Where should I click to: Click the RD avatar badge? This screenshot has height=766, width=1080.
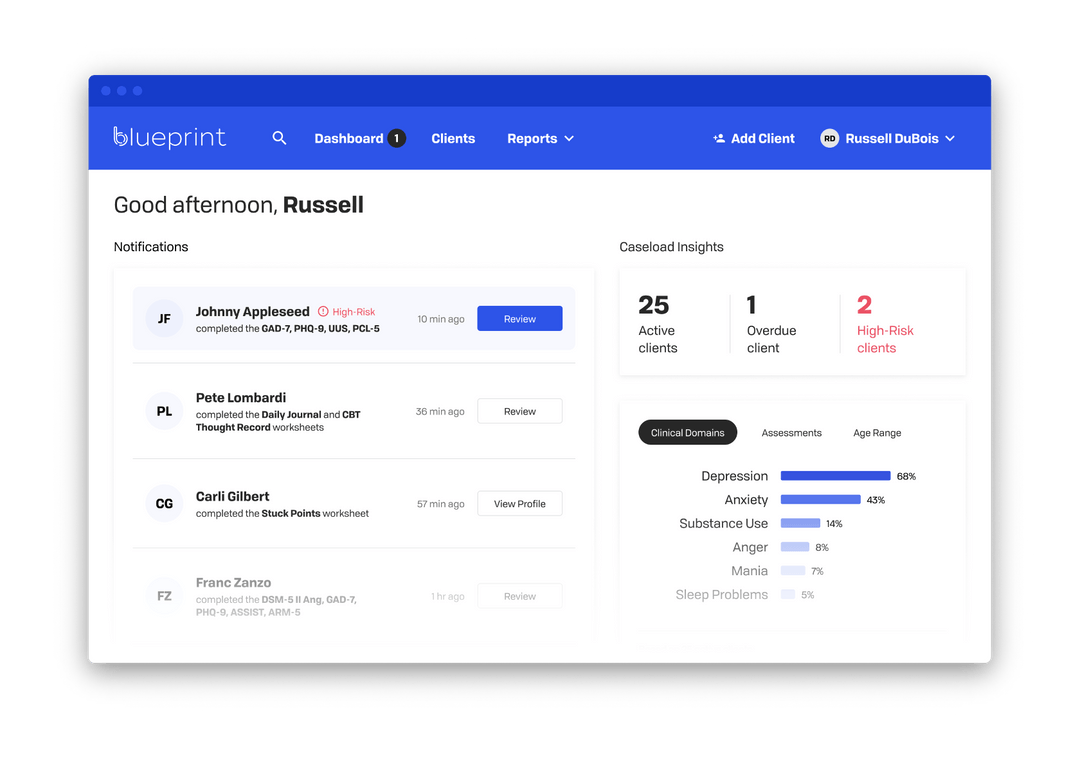click(828, 138)
